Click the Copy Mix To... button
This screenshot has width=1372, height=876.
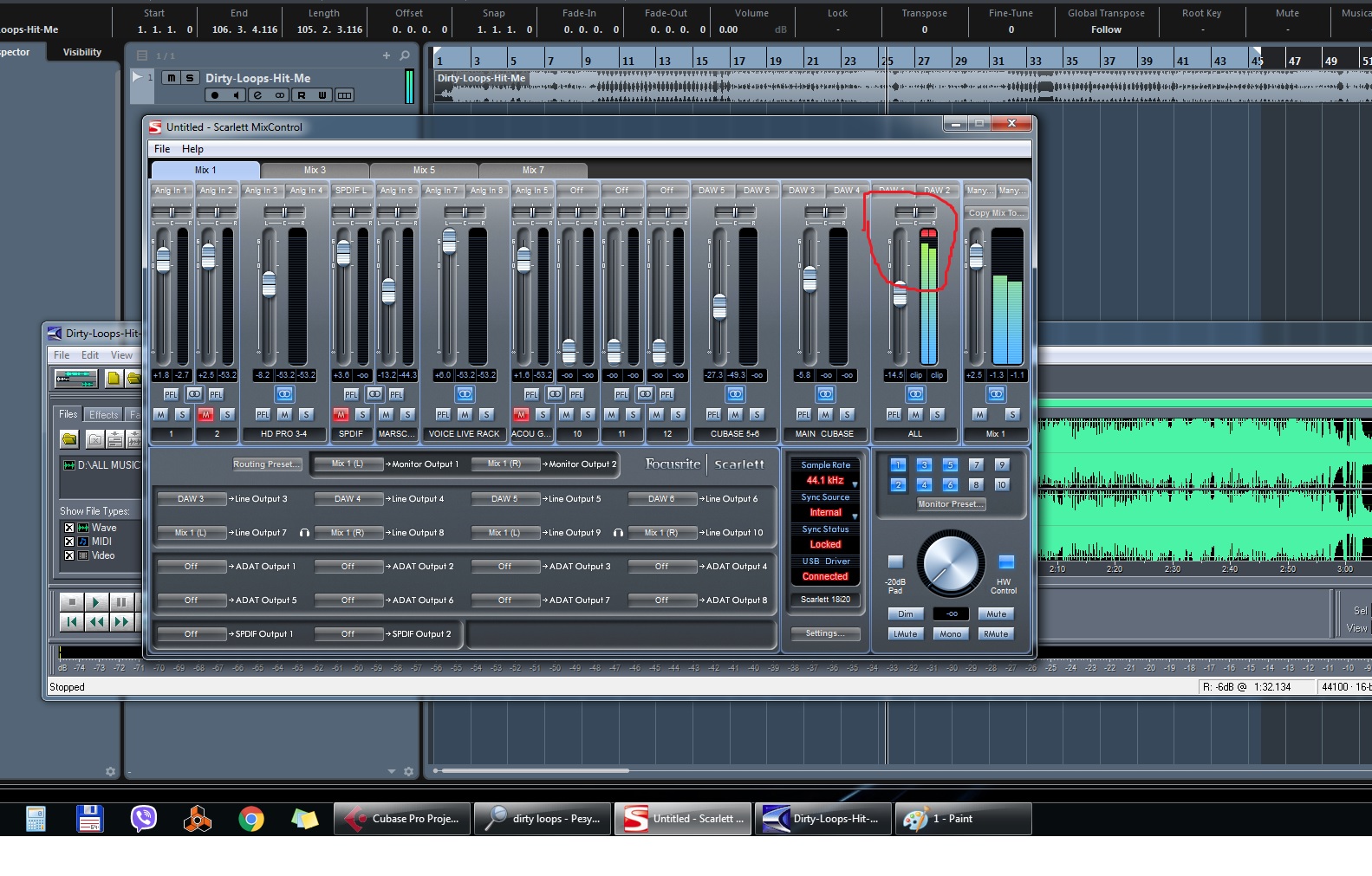click(x=996, y=213)
